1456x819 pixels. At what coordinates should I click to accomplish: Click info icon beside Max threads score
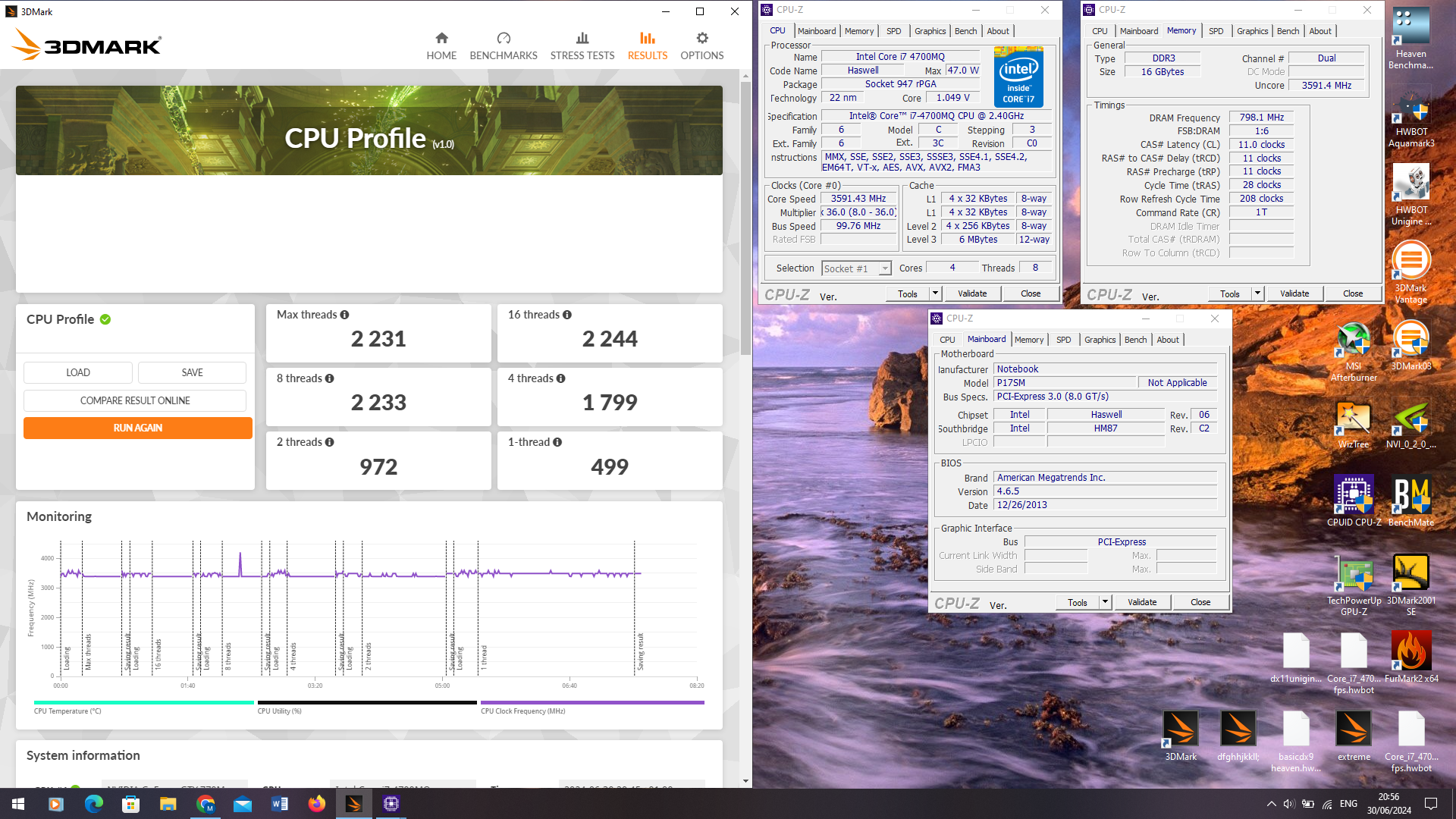344,315
